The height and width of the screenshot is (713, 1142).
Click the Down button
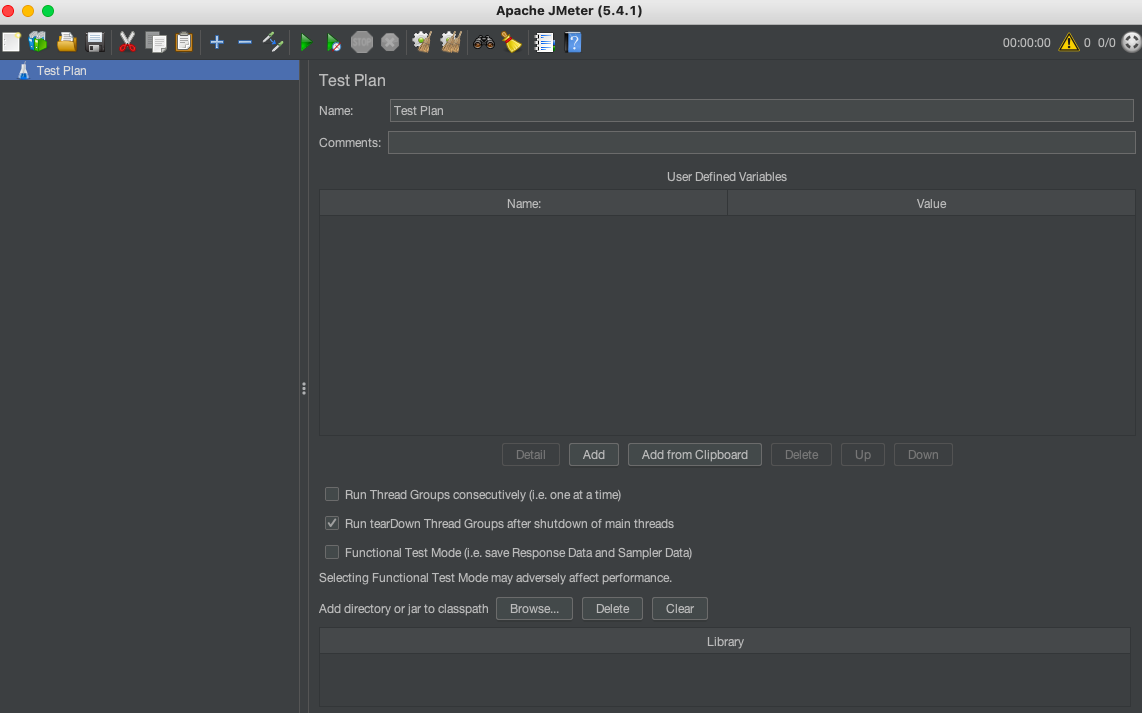[923, 454]
